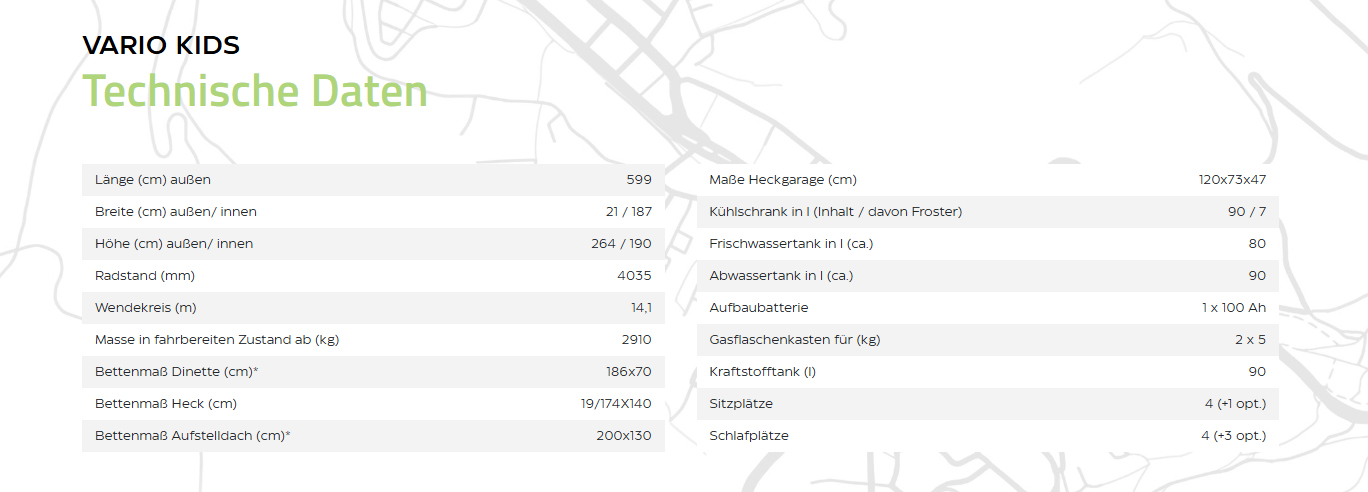Screen dimensions: 1368x492
Task: Click the VARIO KIDS title
Action: click(x=161, y=45)
